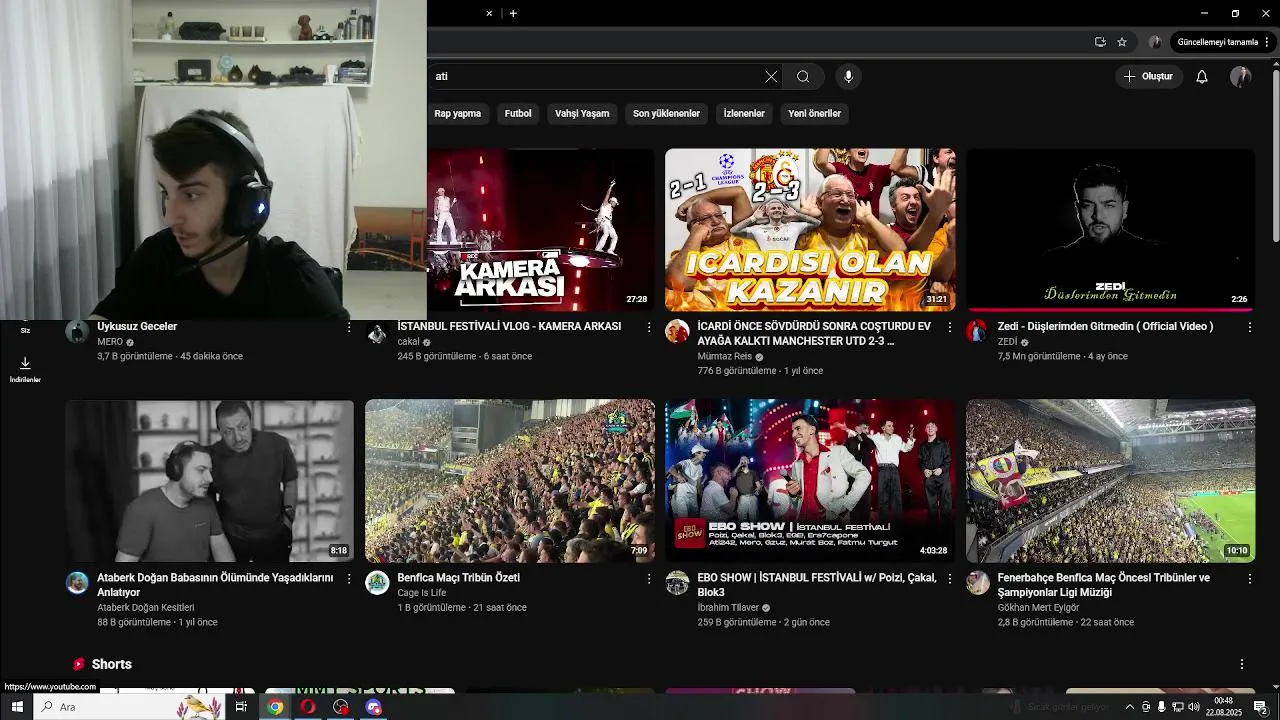Click the install app icon in address bar

point(1100,42)
